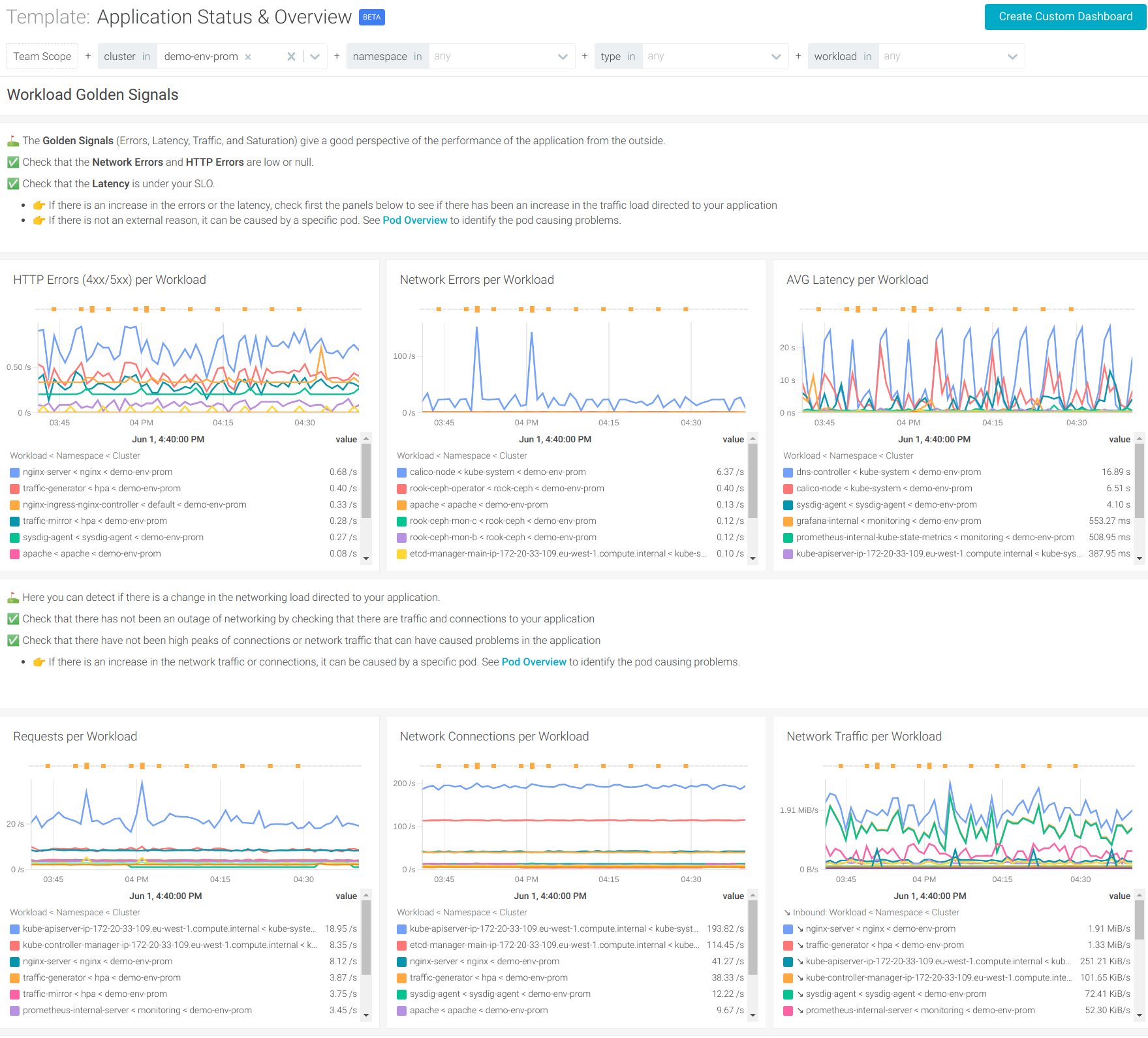The width and height of the screenshot is (1148, 1038).
Task: Click the BETA badge next to title
Action: (372, 18)
